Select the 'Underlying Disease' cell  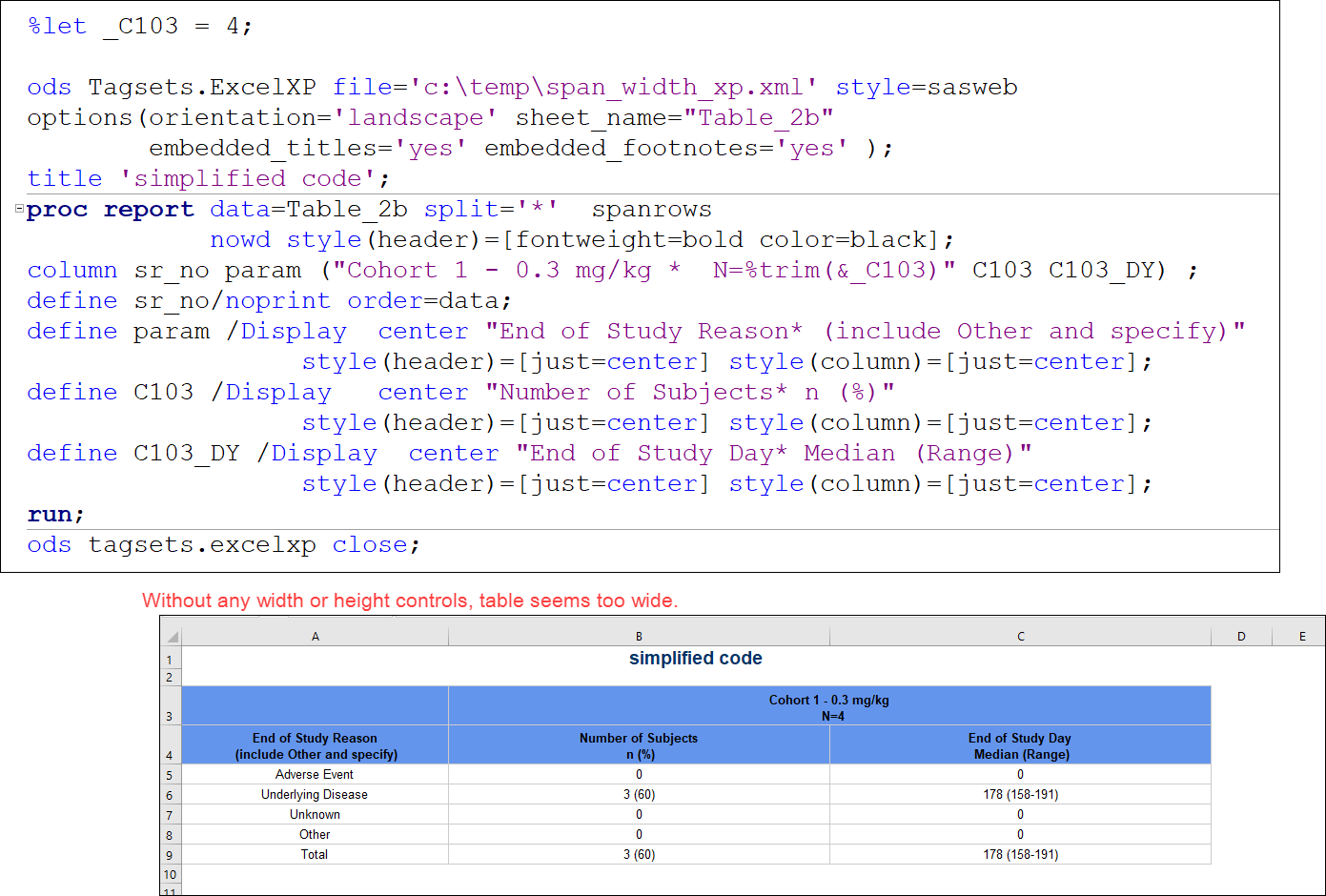coord(315,794)
